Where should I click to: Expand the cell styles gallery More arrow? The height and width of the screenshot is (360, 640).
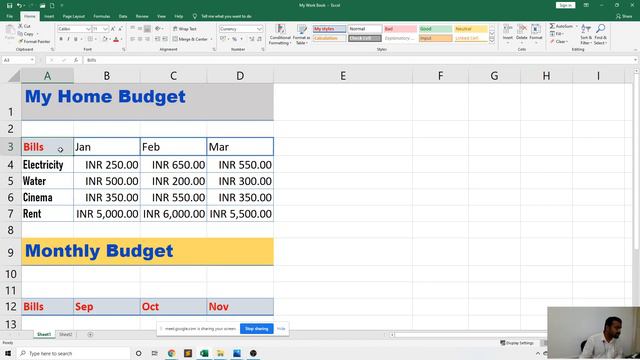pos(492,41)
